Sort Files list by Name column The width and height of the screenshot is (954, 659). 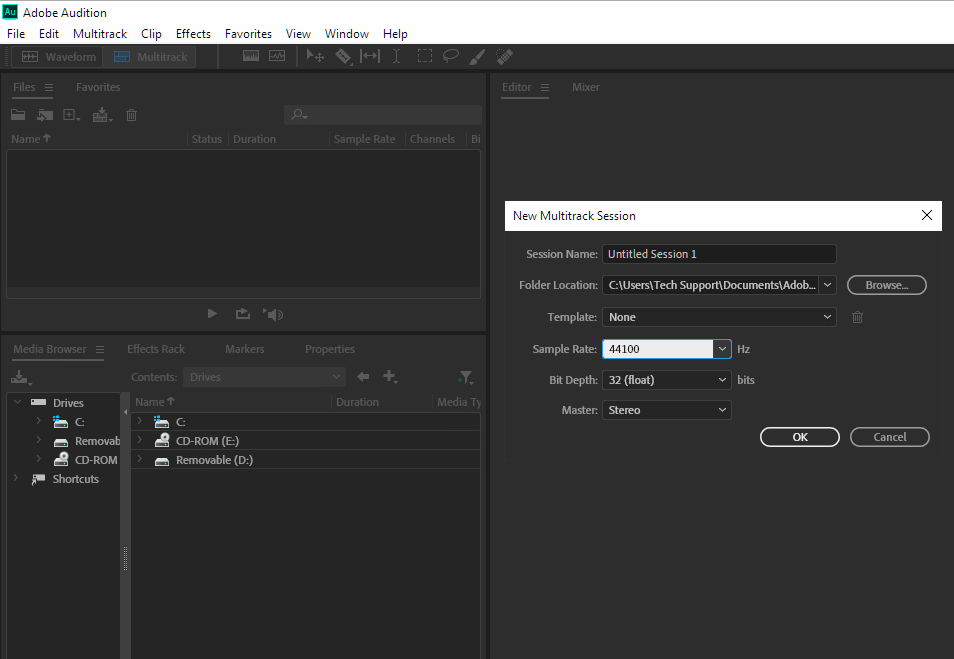(x=30, y=139)
